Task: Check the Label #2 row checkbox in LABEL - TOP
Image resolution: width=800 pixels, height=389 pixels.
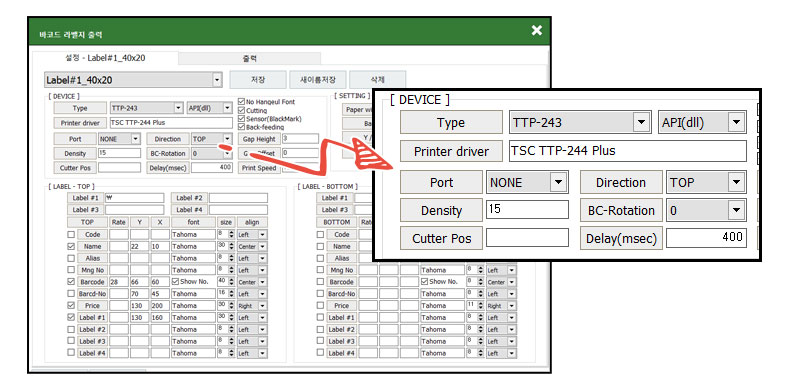Action: 71,329
